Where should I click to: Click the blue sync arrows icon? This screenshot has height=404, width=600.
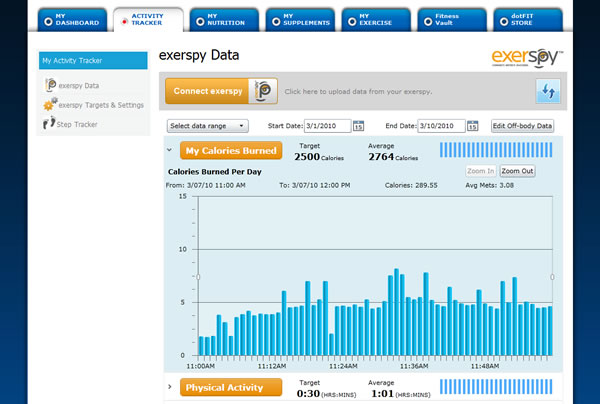pyautogui.click(x=547, y=91)
